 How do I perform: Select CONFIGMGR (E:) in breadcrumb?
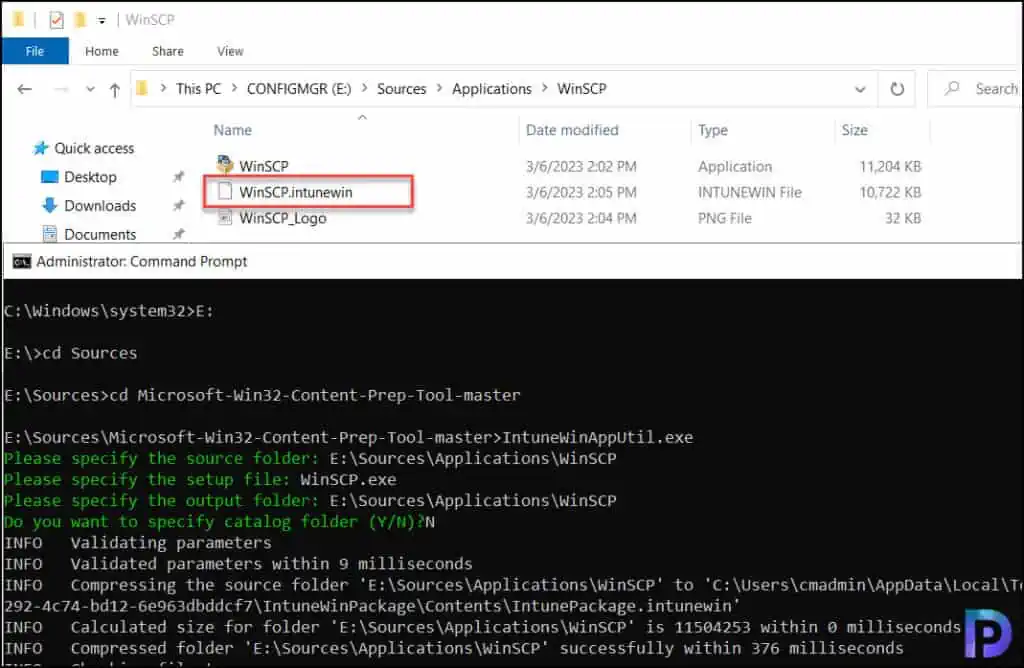coord(298,89)
